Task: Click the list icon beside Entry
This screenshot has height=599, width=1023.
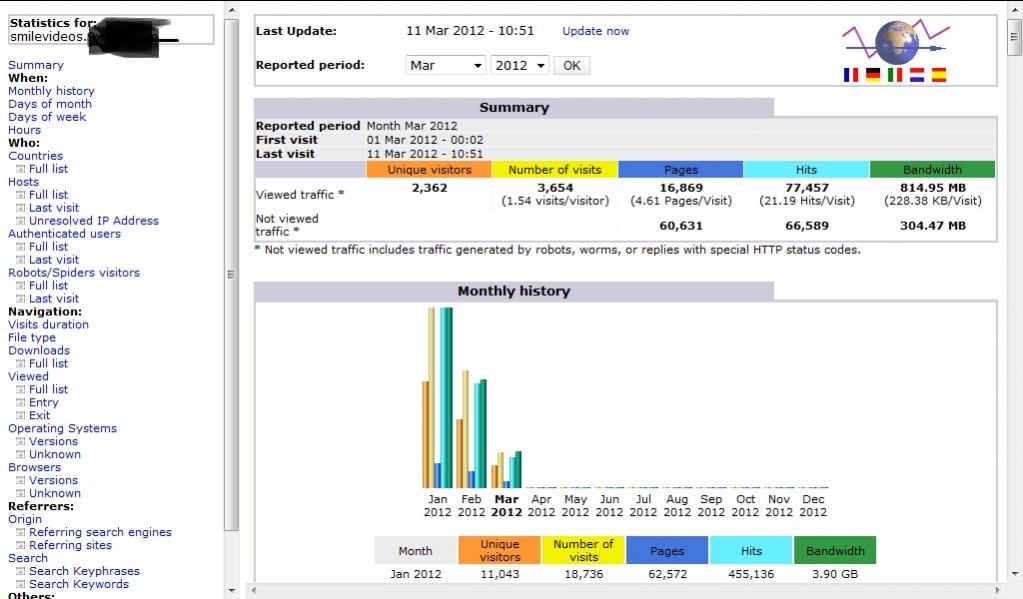Action: click(x=20, y=403)
